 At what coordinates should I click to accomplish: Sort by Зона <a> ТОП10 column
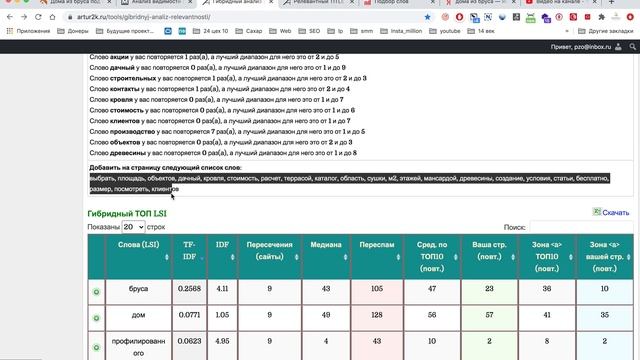tap(547, 256)
